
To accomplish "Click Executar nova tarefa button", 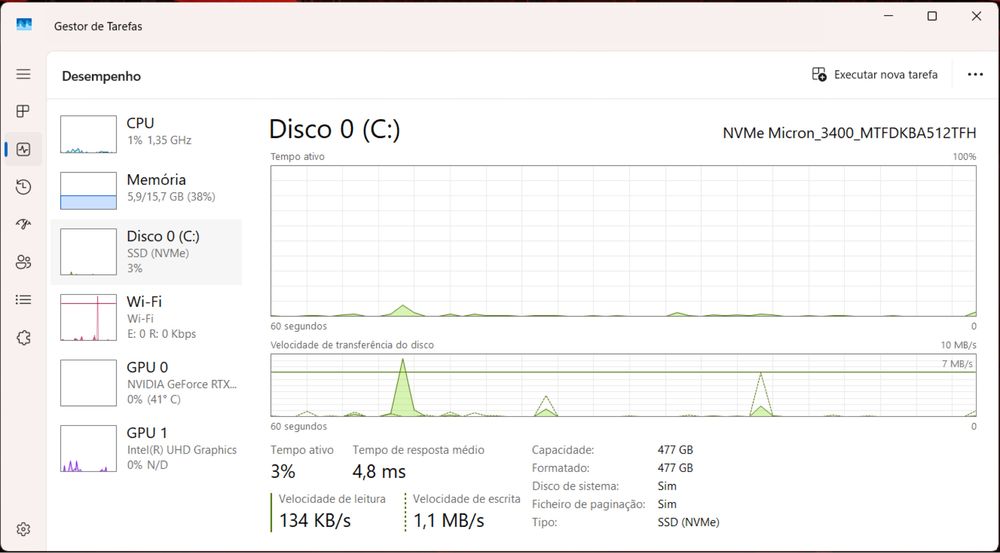I will [x=874, y=75].
